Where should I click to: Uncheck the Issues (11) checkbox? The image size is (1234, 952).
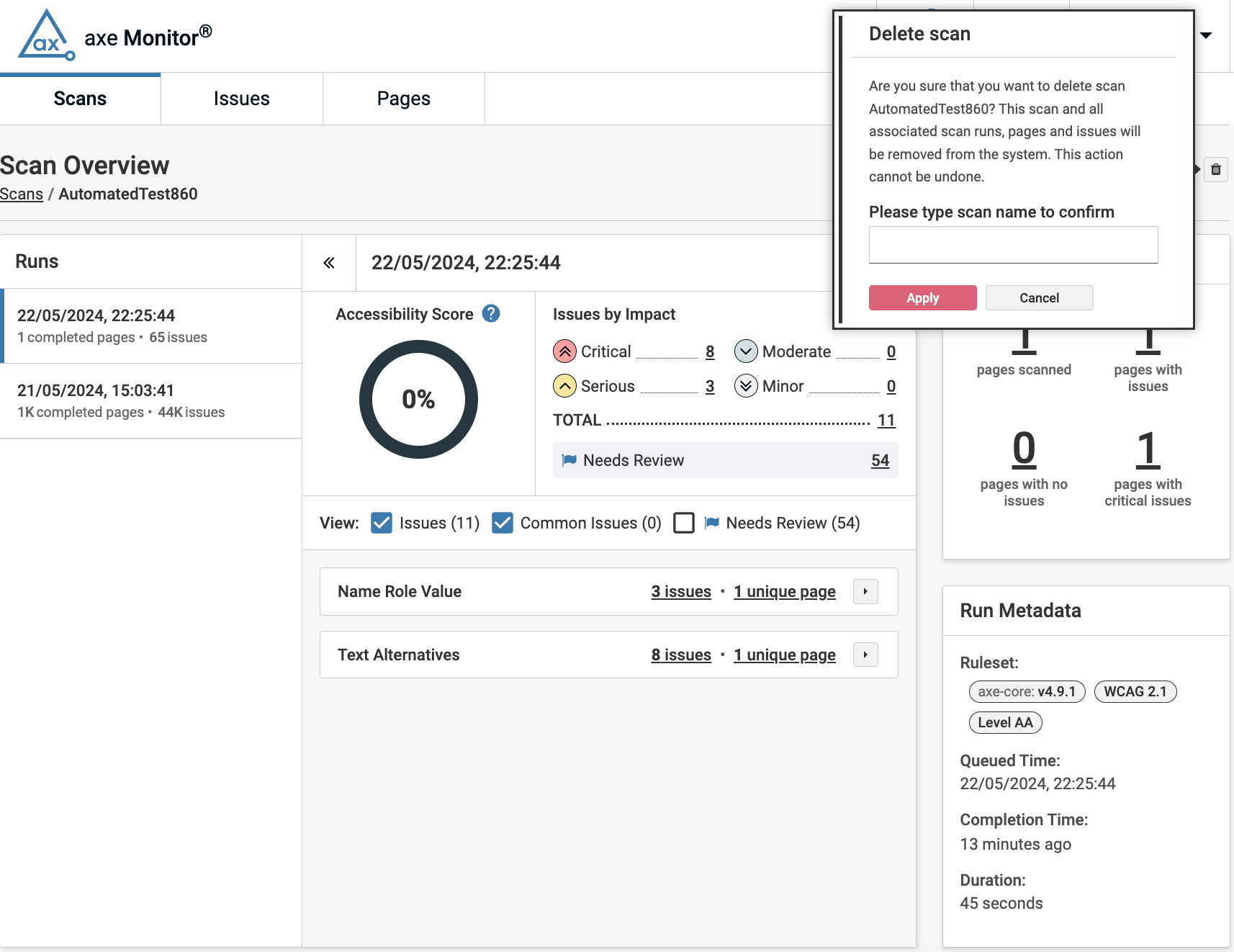[x=382, y=523]
